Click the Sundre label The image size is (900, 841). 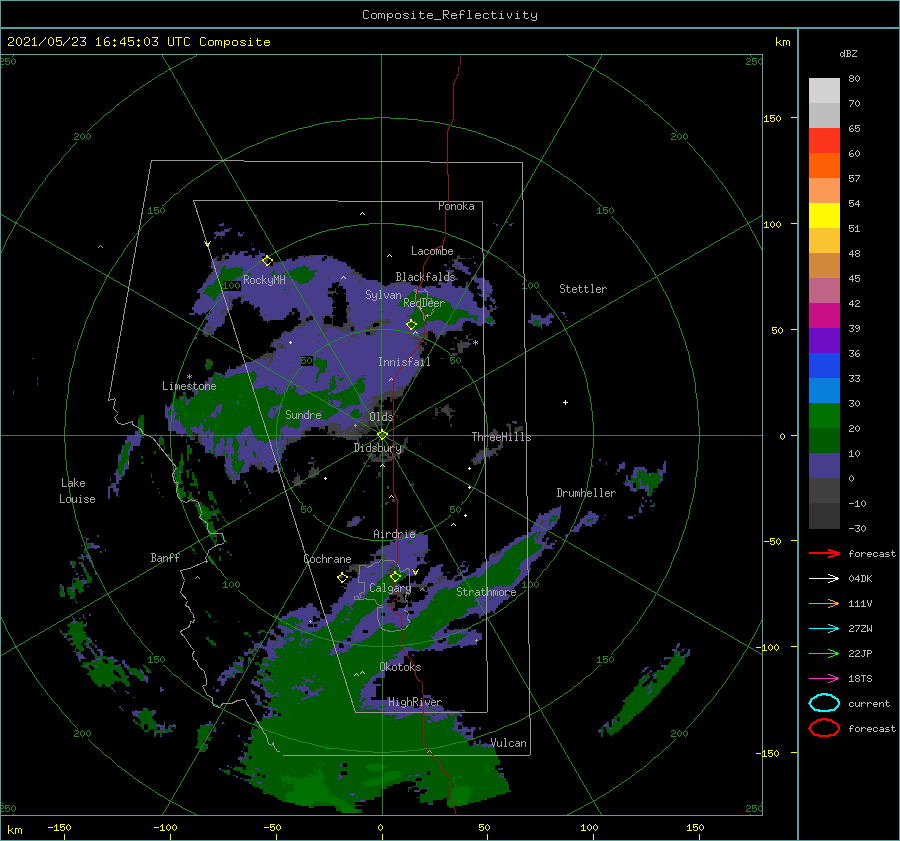[303, 414]
